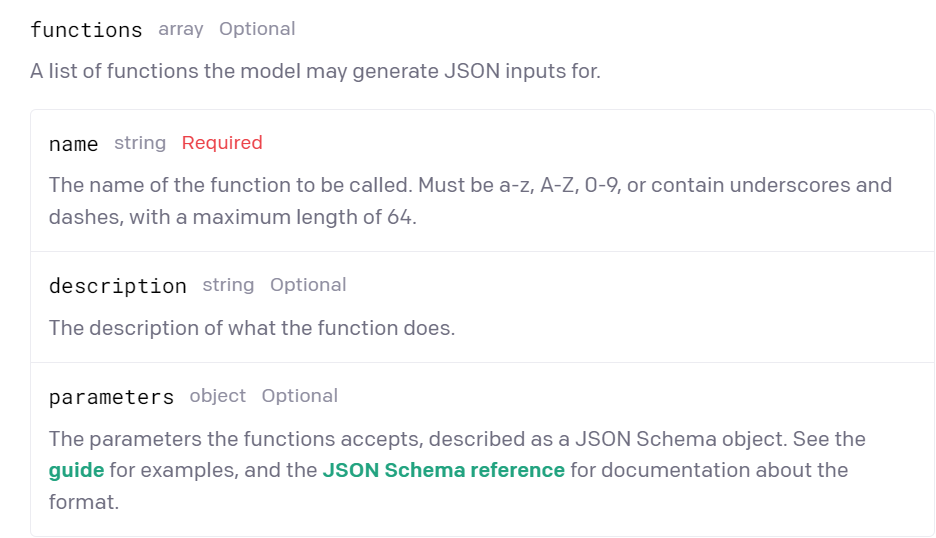Click the "A list of functions" summary sentence

click(315, 72)
